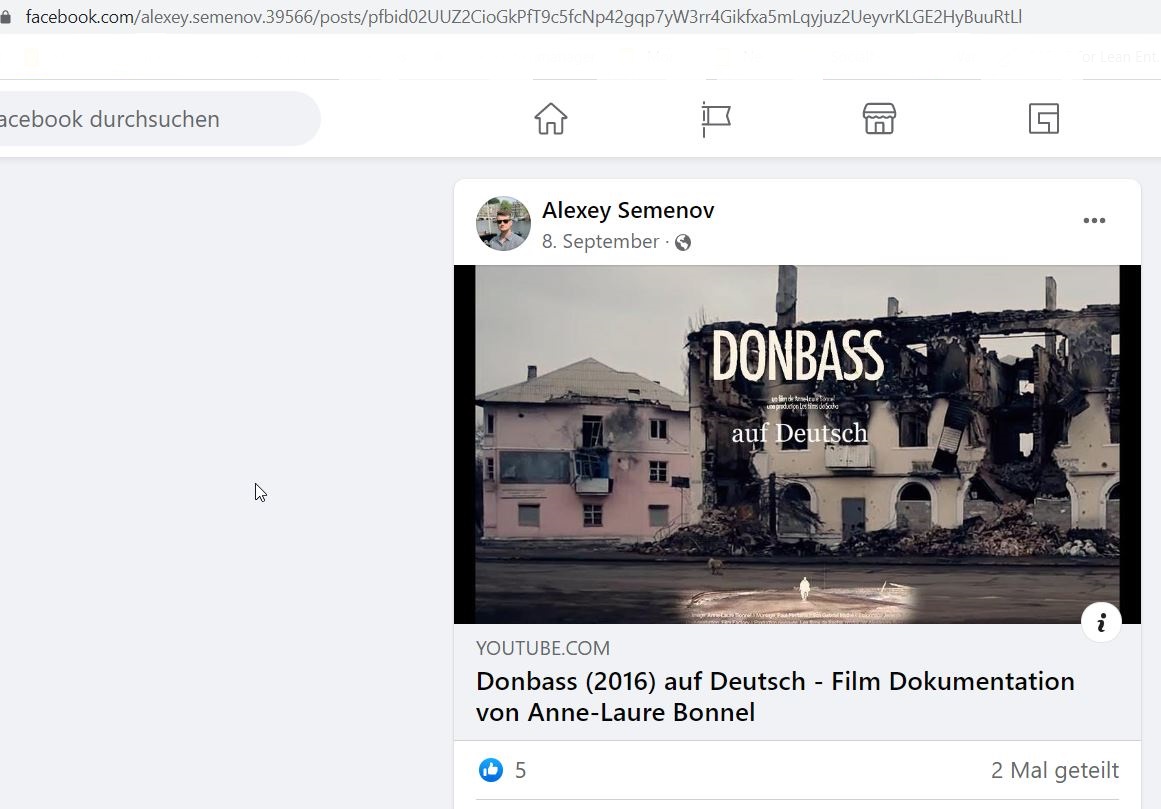The image size is (1161, 809).
Task: Open the Alexey Semenov profile name link
Action: (628, 210)
